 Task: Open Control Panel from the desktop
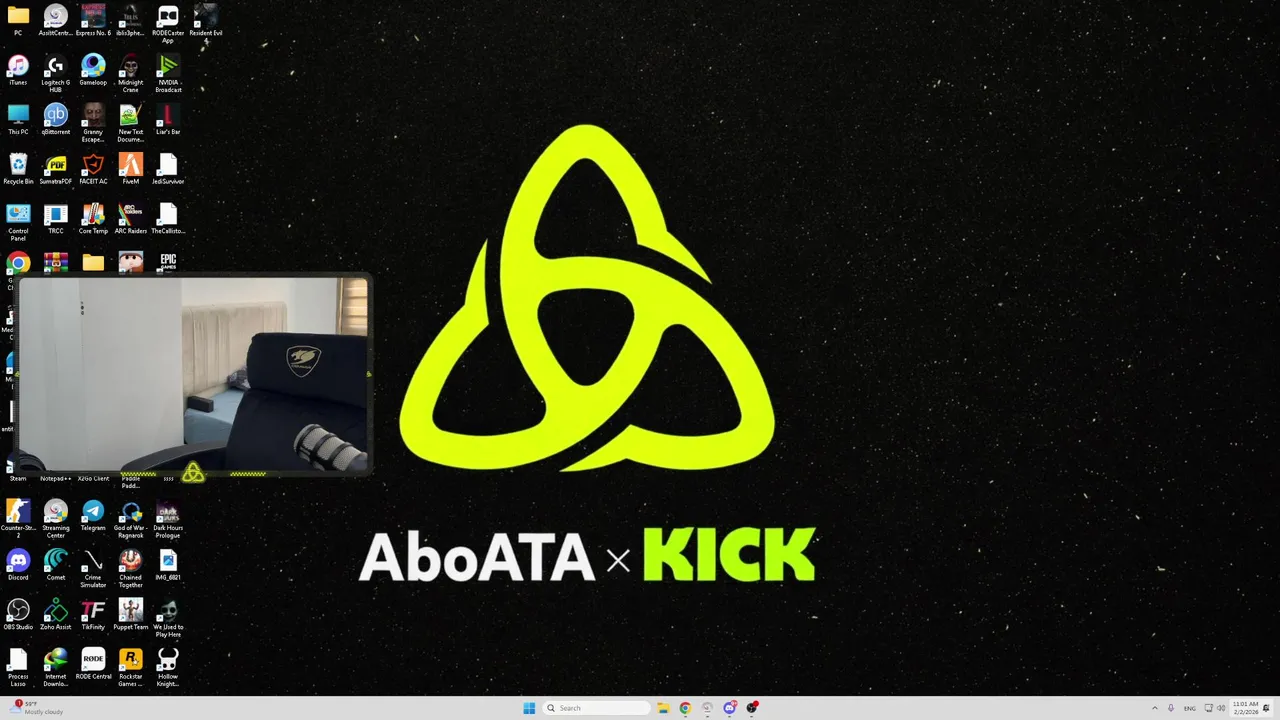18,223
